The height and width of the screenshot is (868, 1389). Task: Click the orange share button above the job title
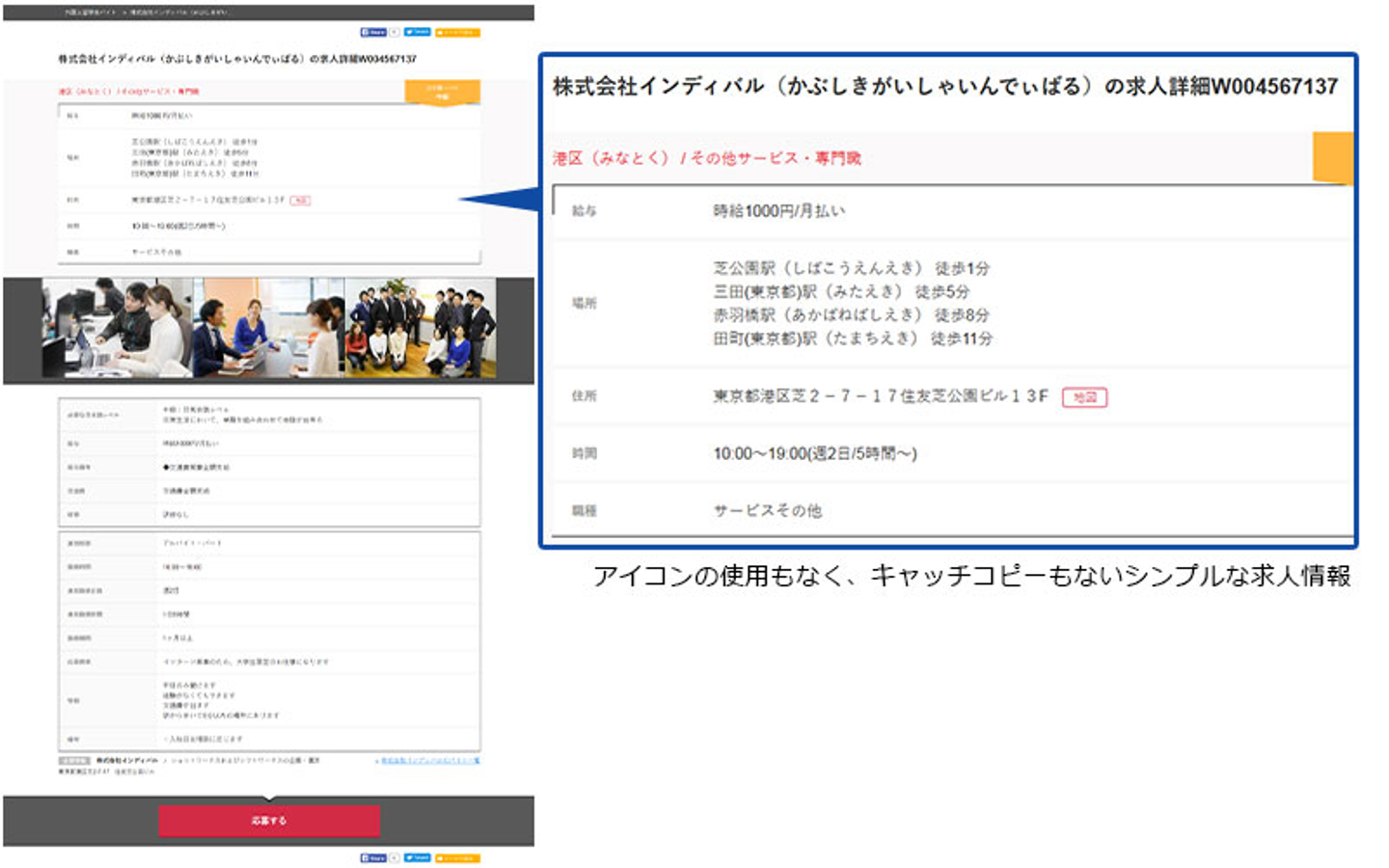click(x=457, y=32)
